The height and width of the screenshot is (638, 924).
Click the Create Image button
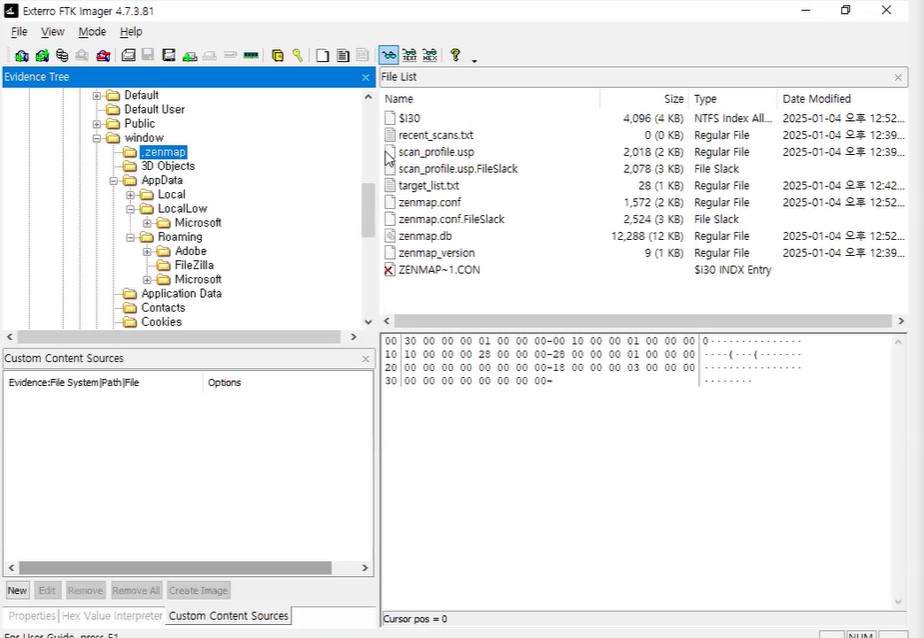pyautogui.click(x=198, y=590)
